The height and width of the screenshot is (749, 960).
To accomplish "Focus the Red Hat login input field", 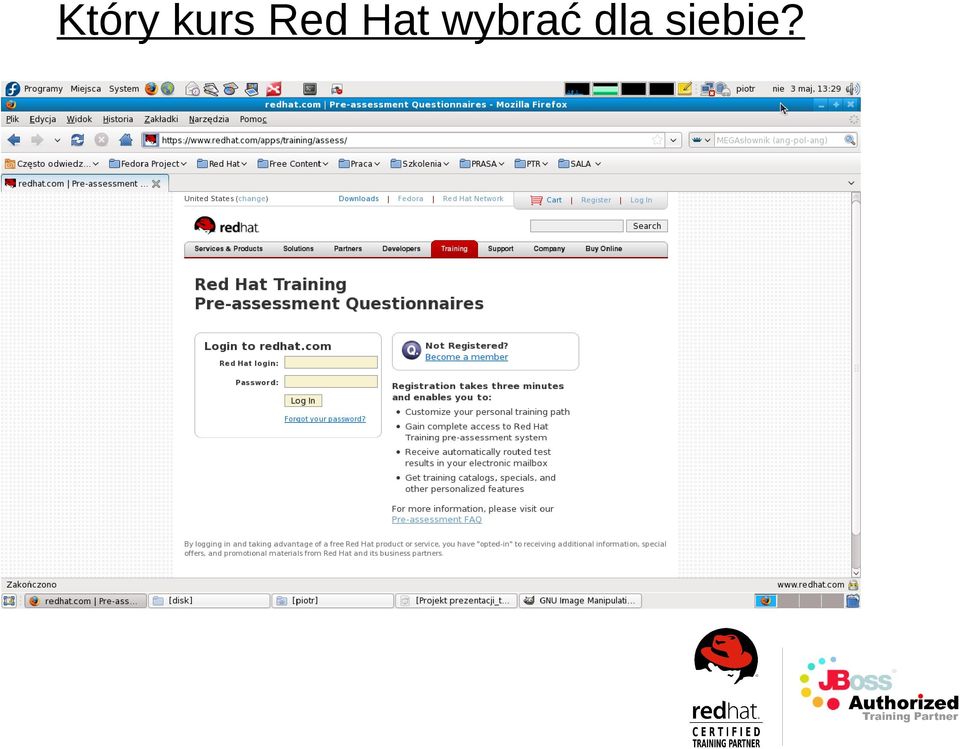I will tap(331, 363).
